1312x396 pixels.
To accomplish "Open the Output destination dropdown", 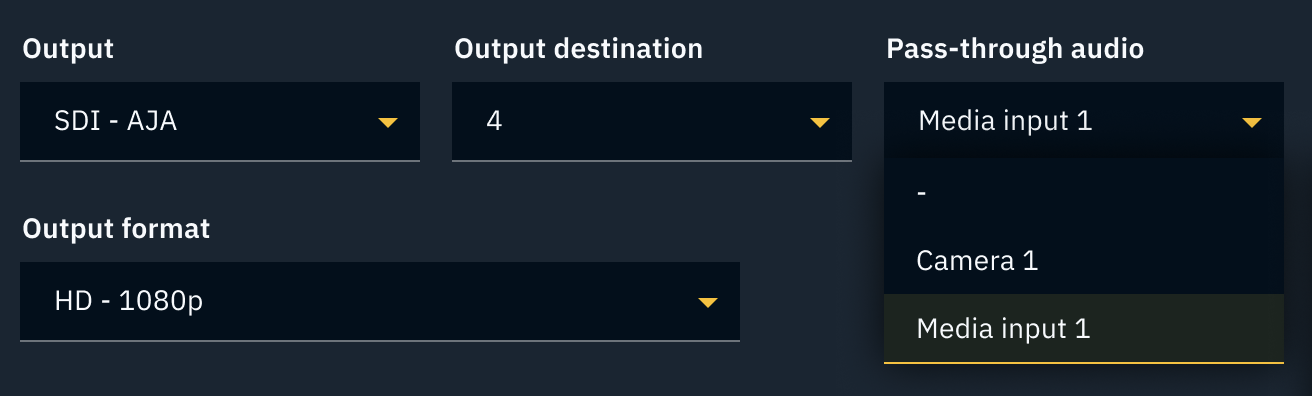I will 652,121.
